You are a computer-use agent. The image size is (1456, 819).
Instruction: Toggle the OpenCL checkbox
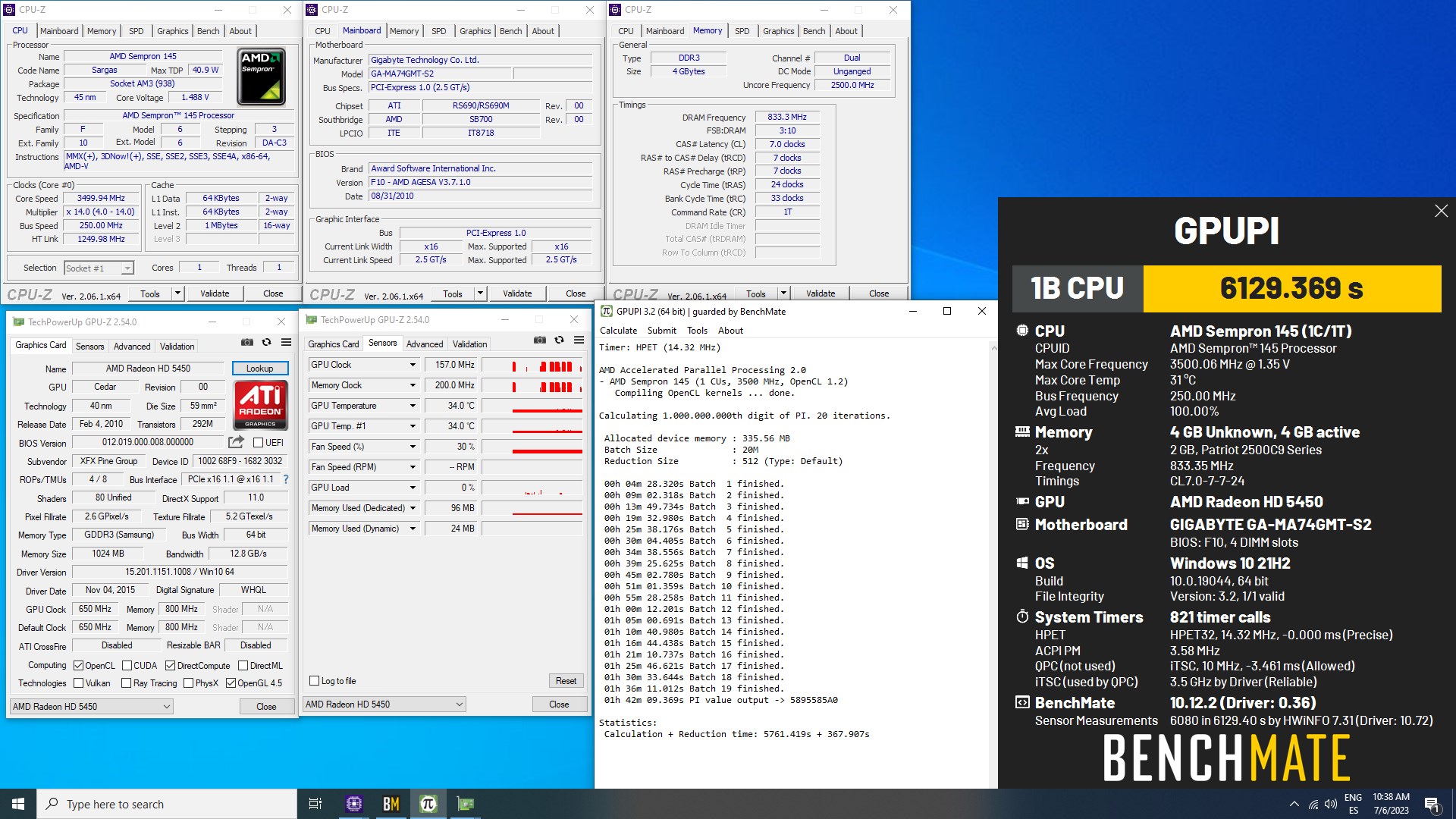coord(78,666)
